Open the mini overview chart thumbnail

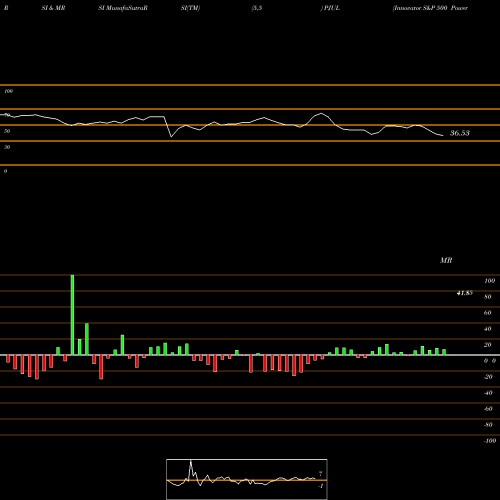(x=247, y=479)
